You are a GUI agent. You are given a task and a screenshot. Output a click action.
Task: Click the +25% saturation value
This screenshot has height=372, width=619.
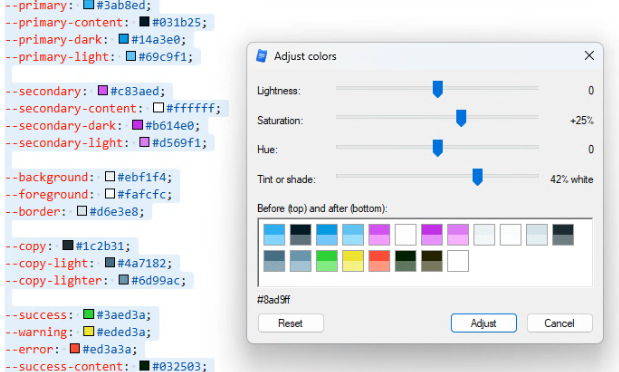[x=581, y=120]
